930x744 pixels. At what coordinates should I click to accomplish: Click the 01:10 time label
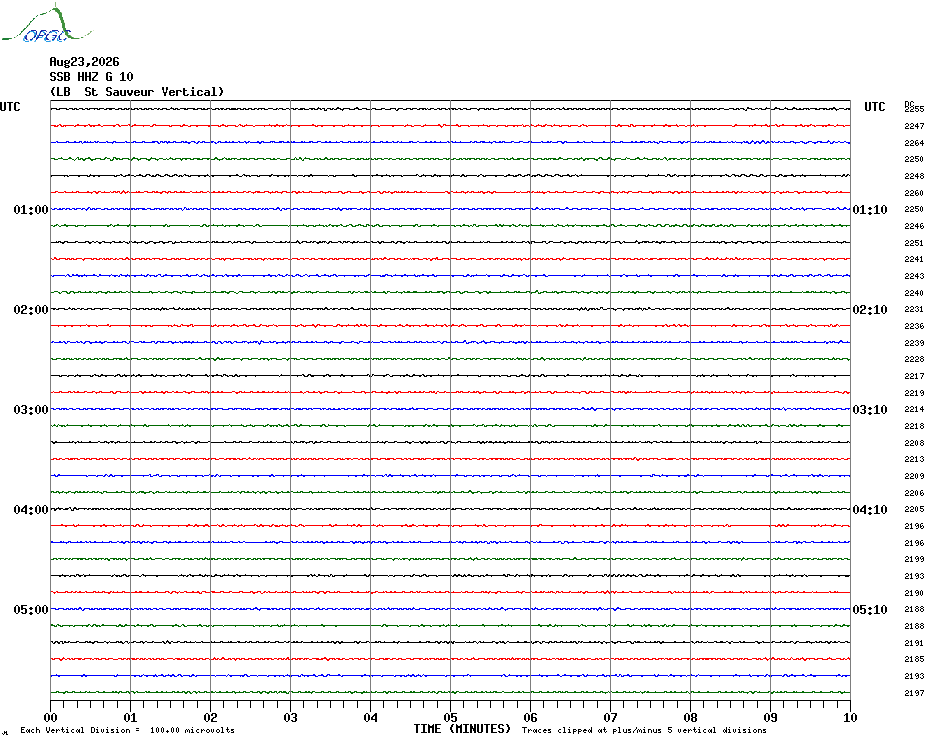tap(870, 209)
